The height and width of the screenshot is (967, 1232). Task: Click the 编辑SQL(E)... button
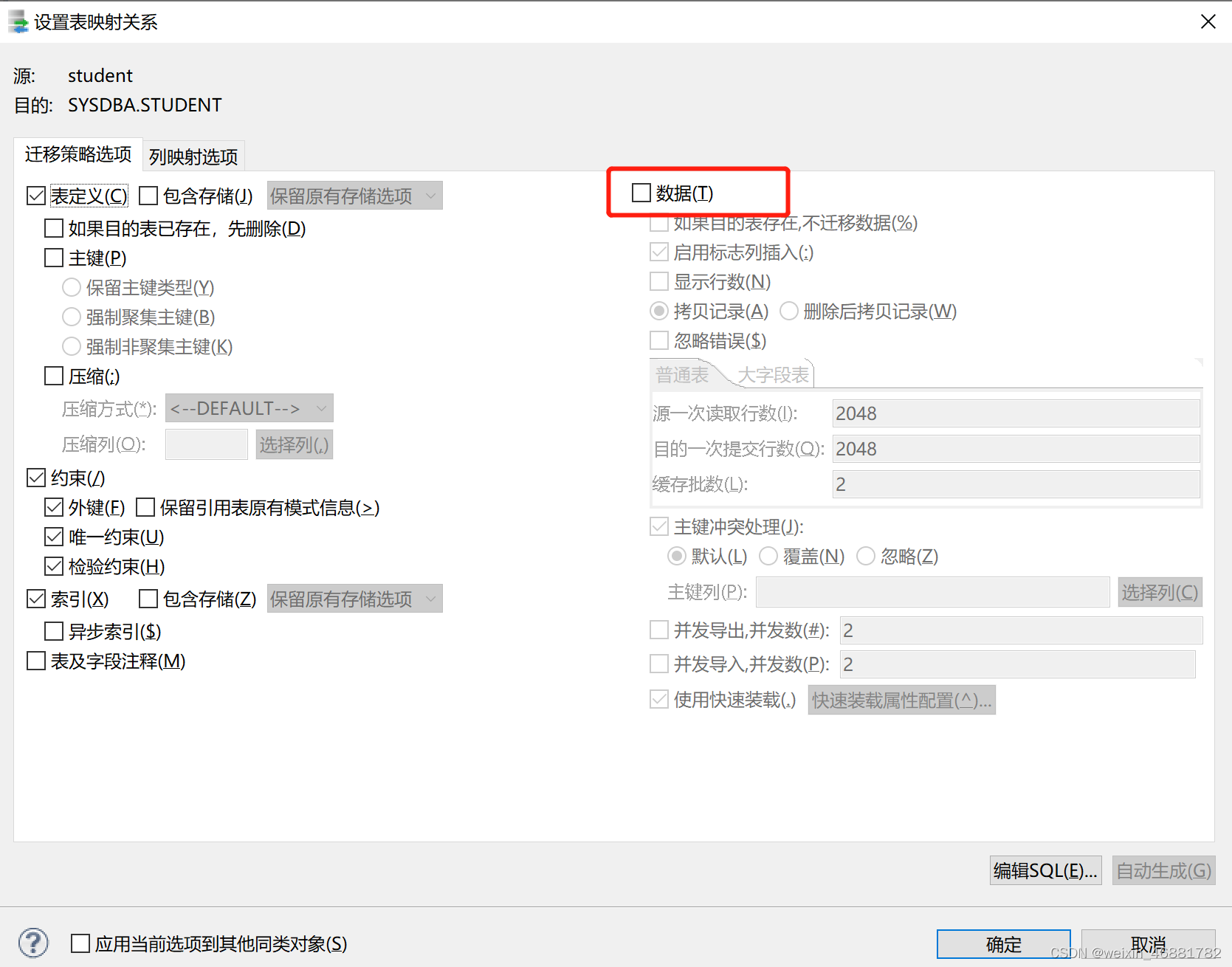pos(1046,870)
